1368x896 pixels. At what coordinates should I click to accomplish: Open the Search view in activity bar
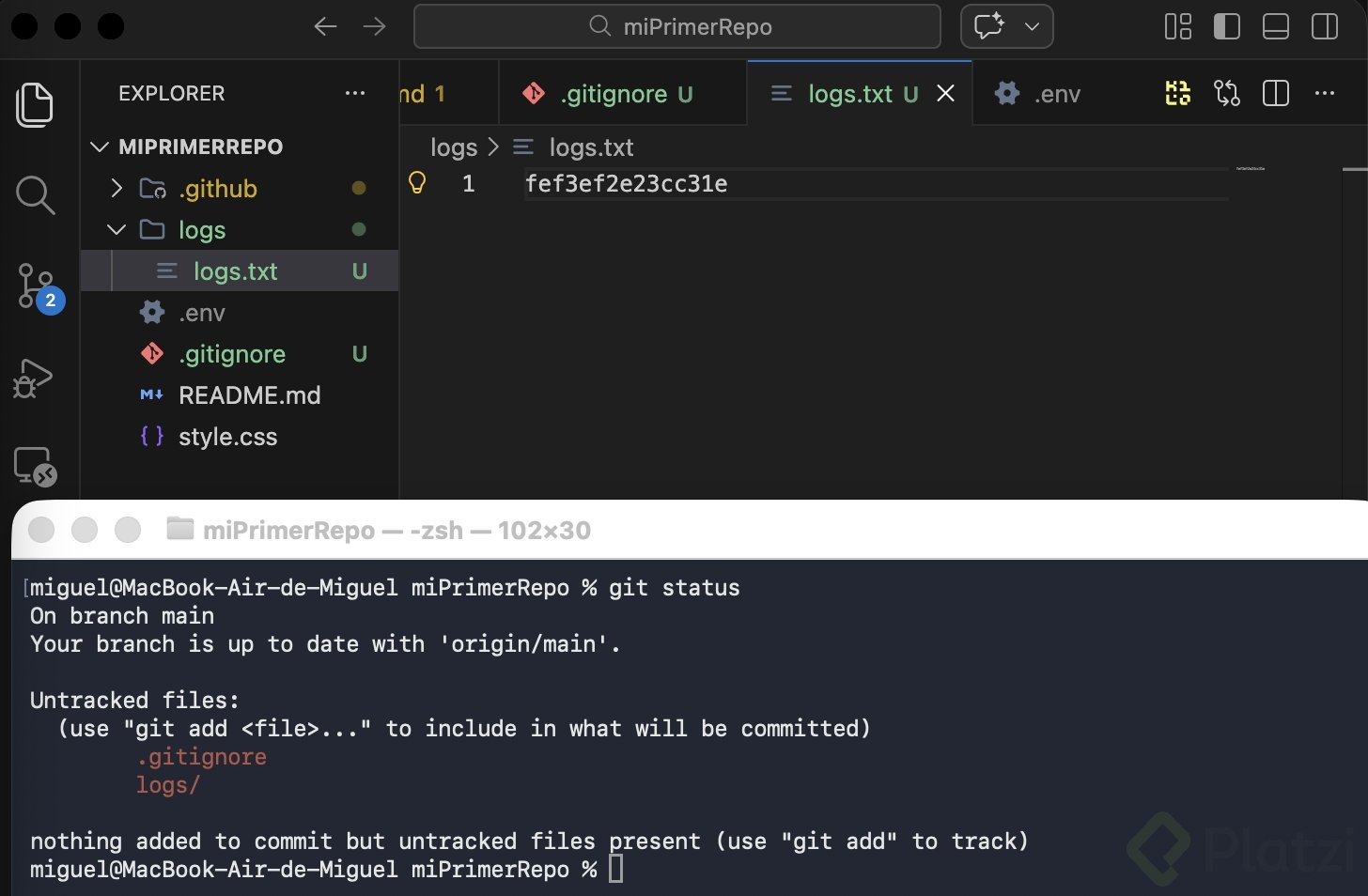point(35,194)
